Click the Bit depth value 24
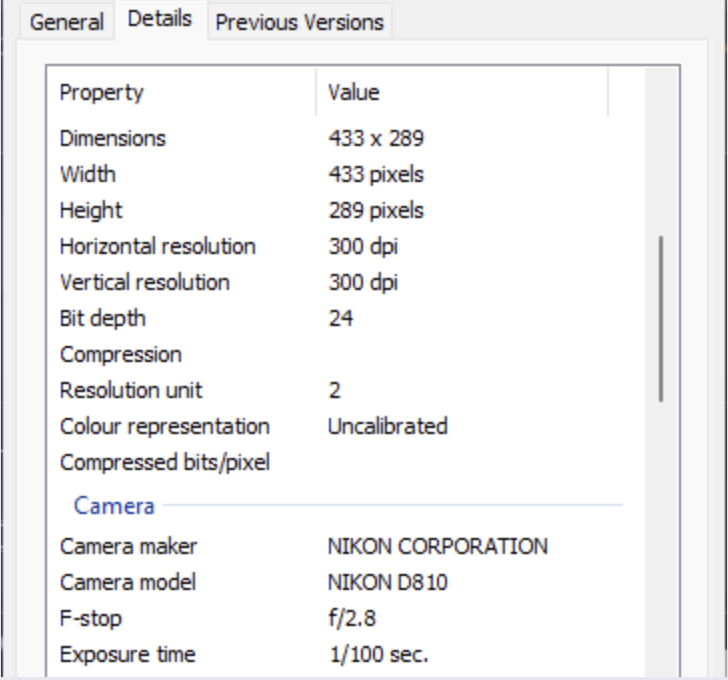The height and width of the screenshot is (680, 728). point(340,318)
